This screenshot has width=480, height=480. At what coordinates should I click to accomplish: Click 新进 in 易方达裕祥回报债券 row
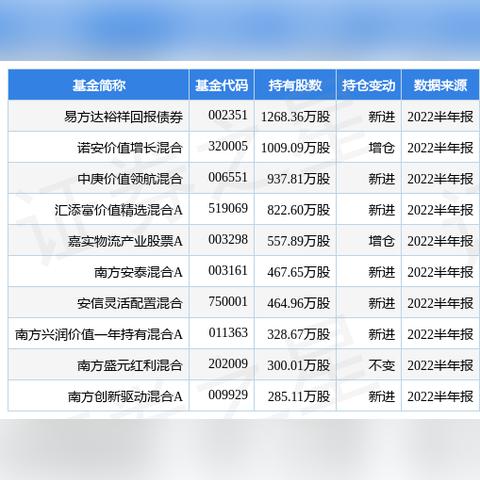point(382,117)
